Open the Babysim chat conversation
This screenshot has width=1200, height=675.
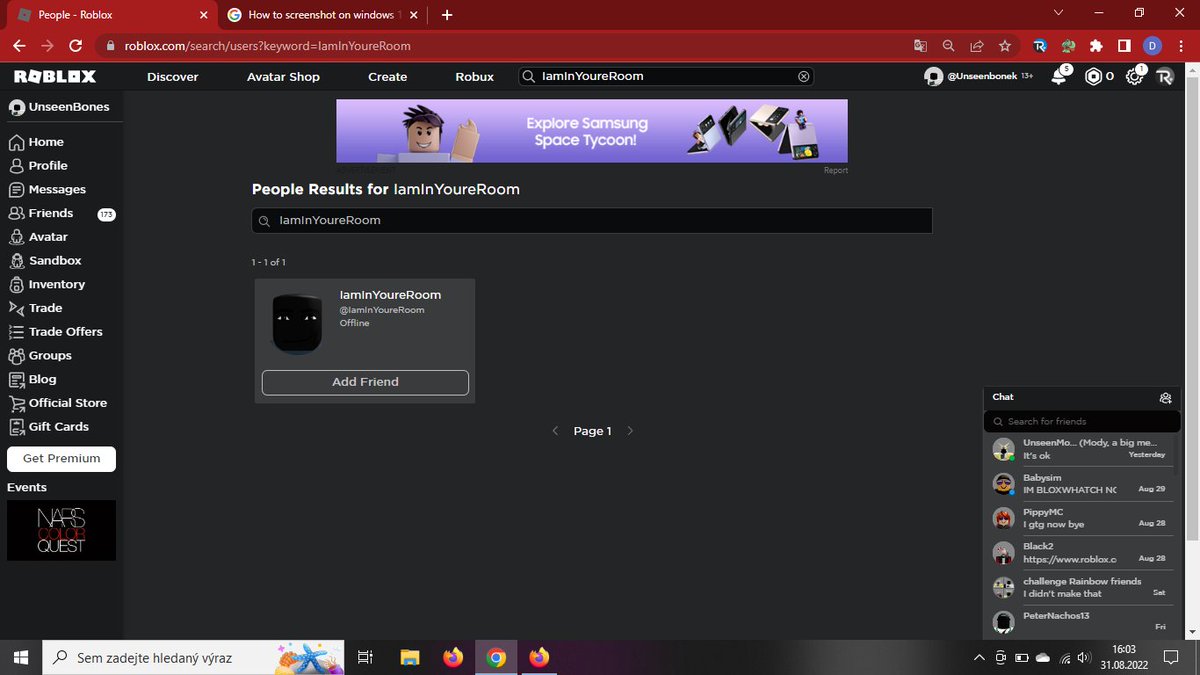pyautogui.click(x=1082, y=484)
